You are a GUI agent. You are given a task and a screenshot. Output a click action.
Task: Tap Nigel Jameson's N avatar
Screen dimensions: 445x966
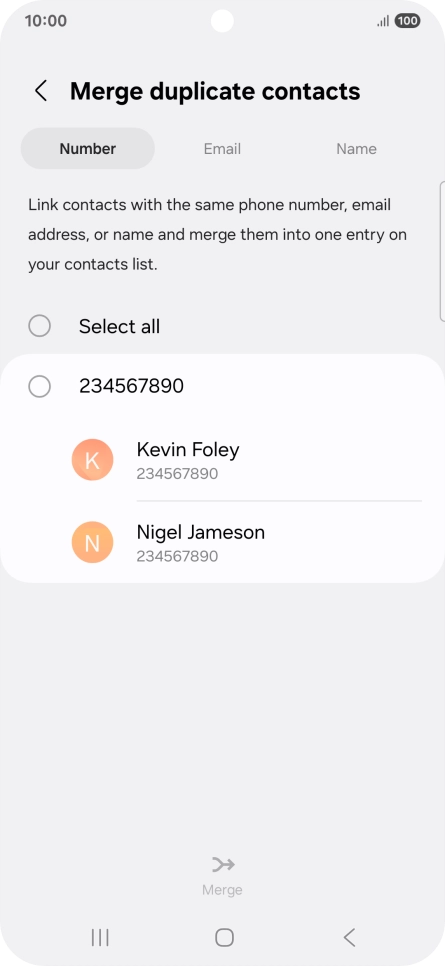click(92, 542)
